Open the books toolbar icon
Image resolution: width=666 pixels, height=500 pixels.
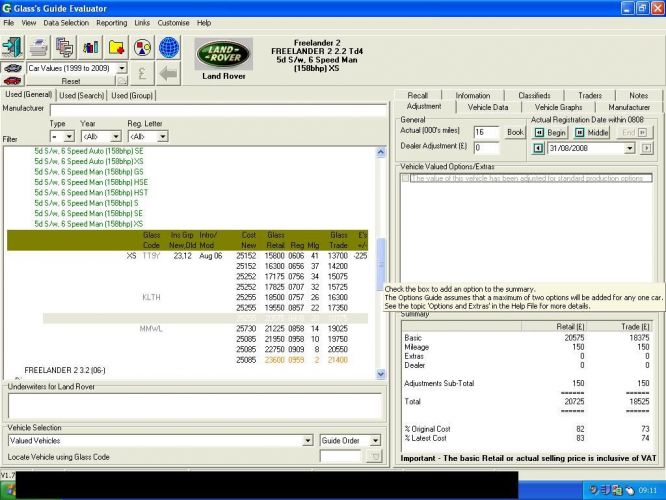click(x=90, y=47)
